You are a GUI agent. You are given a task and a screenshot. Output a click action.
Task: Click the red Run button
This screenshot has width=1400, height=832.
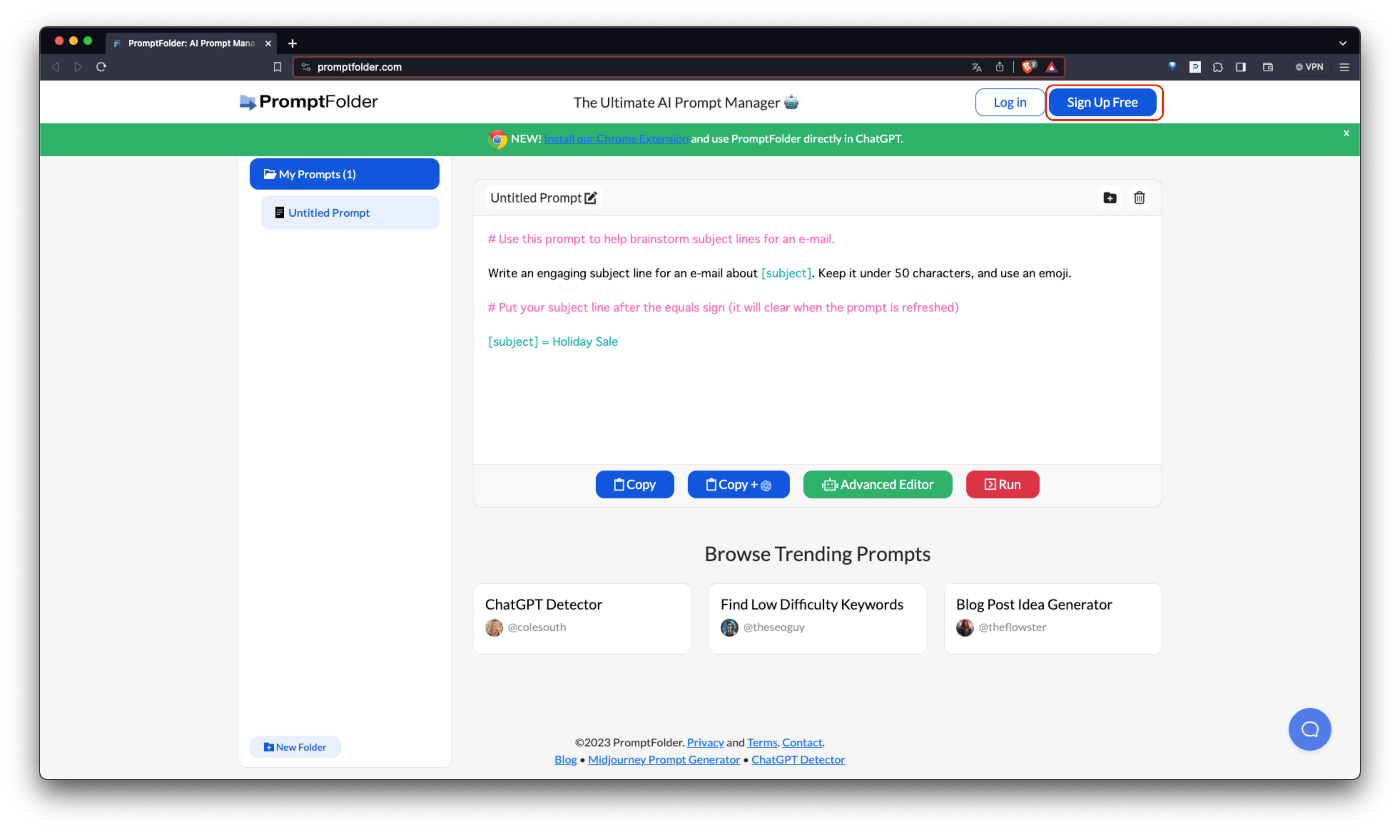pos(1002,484)
